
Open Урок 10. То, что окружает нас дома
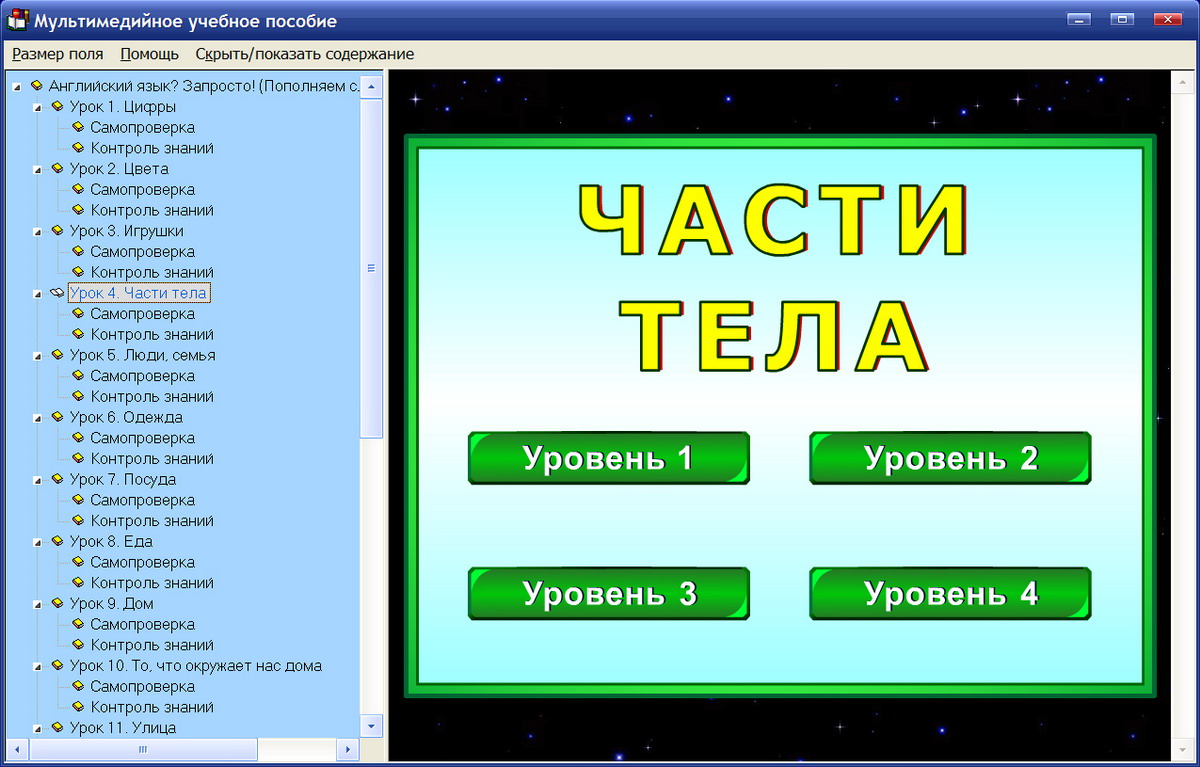pos(196,665)
